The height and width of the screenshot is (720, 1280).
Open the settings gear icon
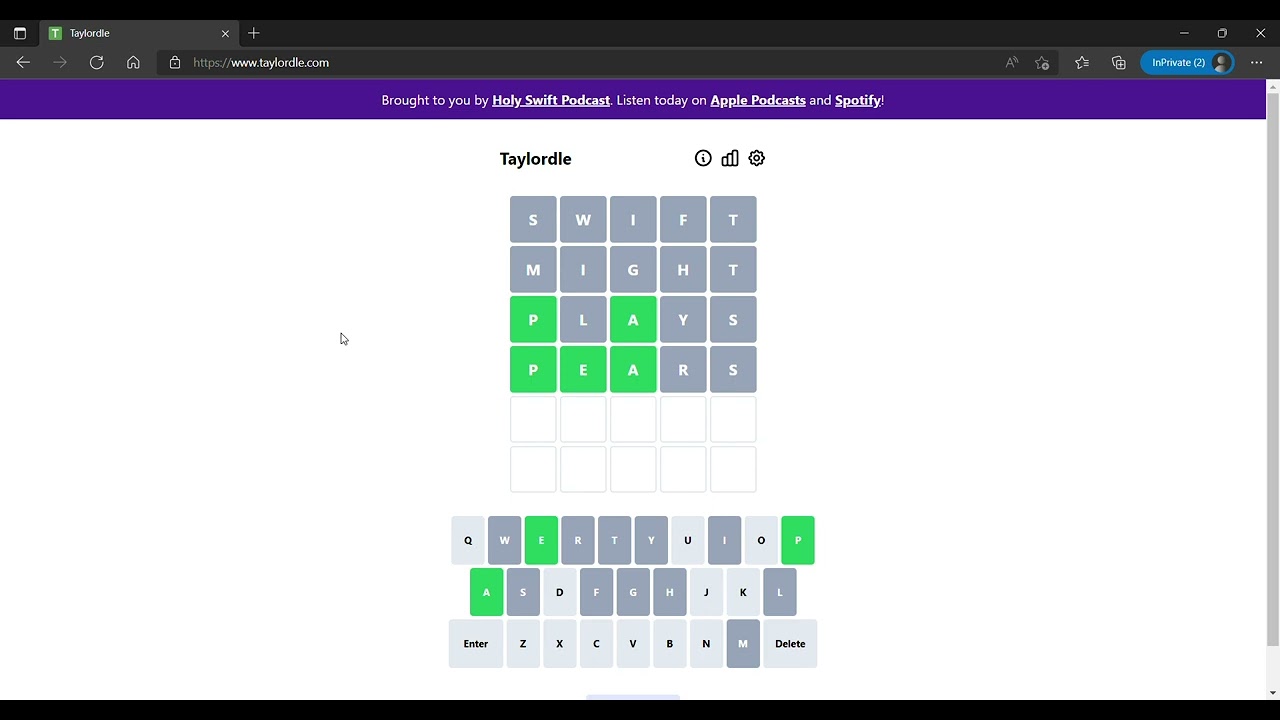[757, 158]
